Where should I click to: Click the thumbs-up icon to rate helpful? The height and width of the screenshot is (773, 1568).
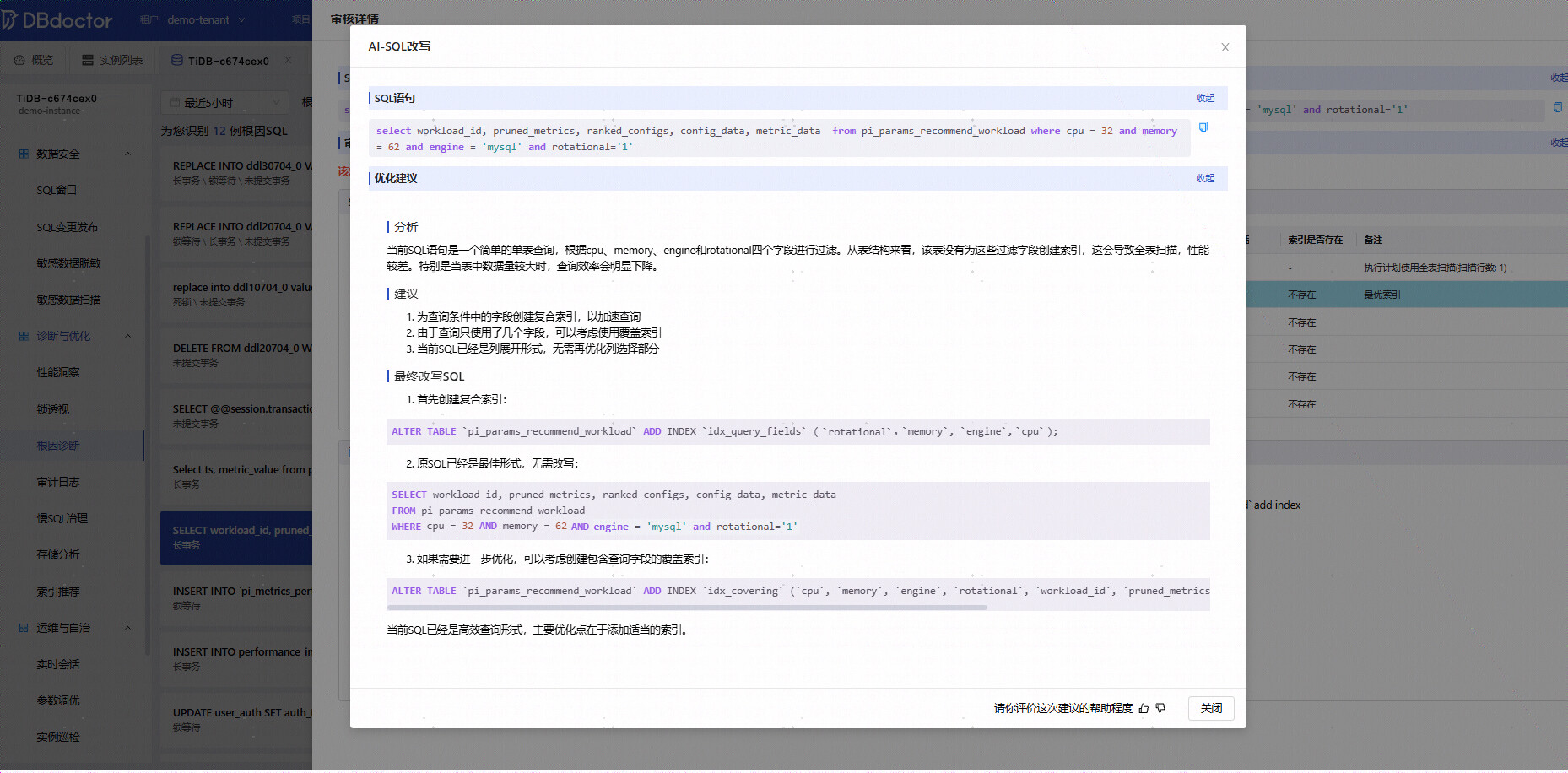tap(1144, 709)
